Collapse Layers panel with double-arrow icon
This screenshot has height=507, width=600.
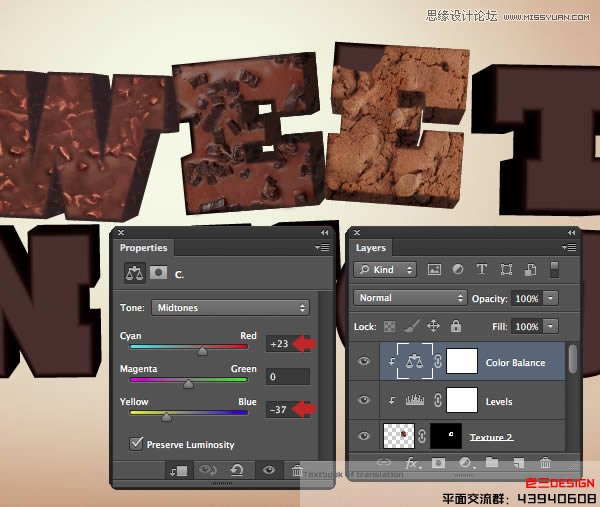point(571,233)
